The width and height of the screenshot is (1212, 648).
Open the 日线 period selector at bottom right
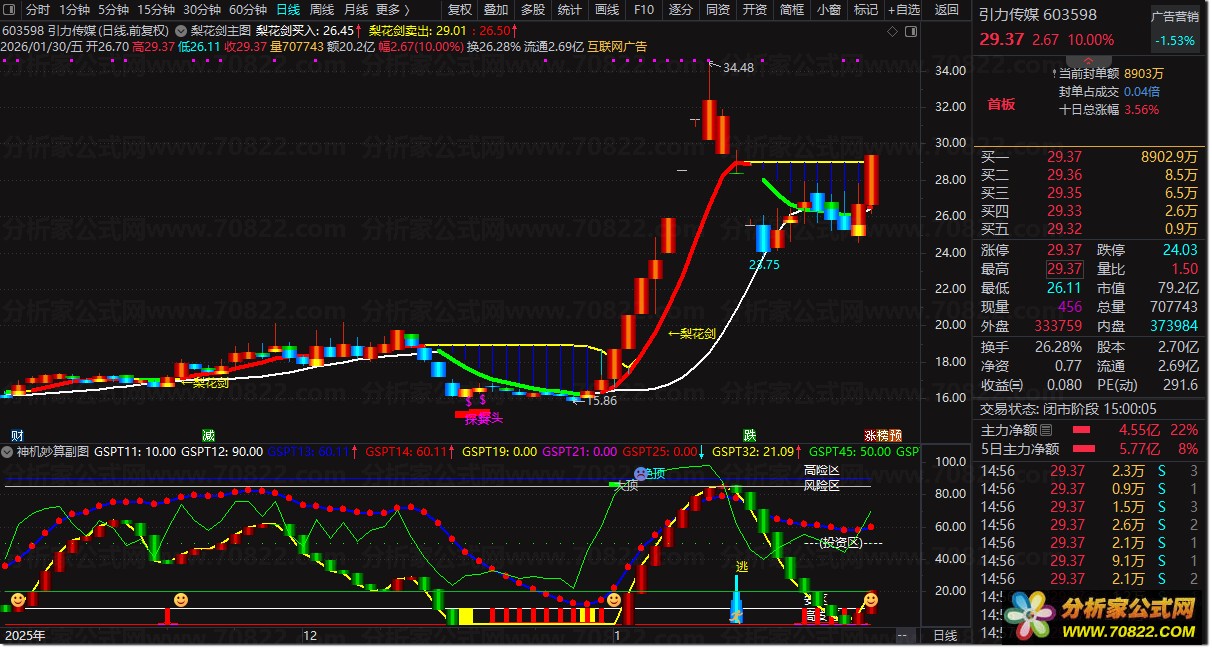(x=945, y=635)
